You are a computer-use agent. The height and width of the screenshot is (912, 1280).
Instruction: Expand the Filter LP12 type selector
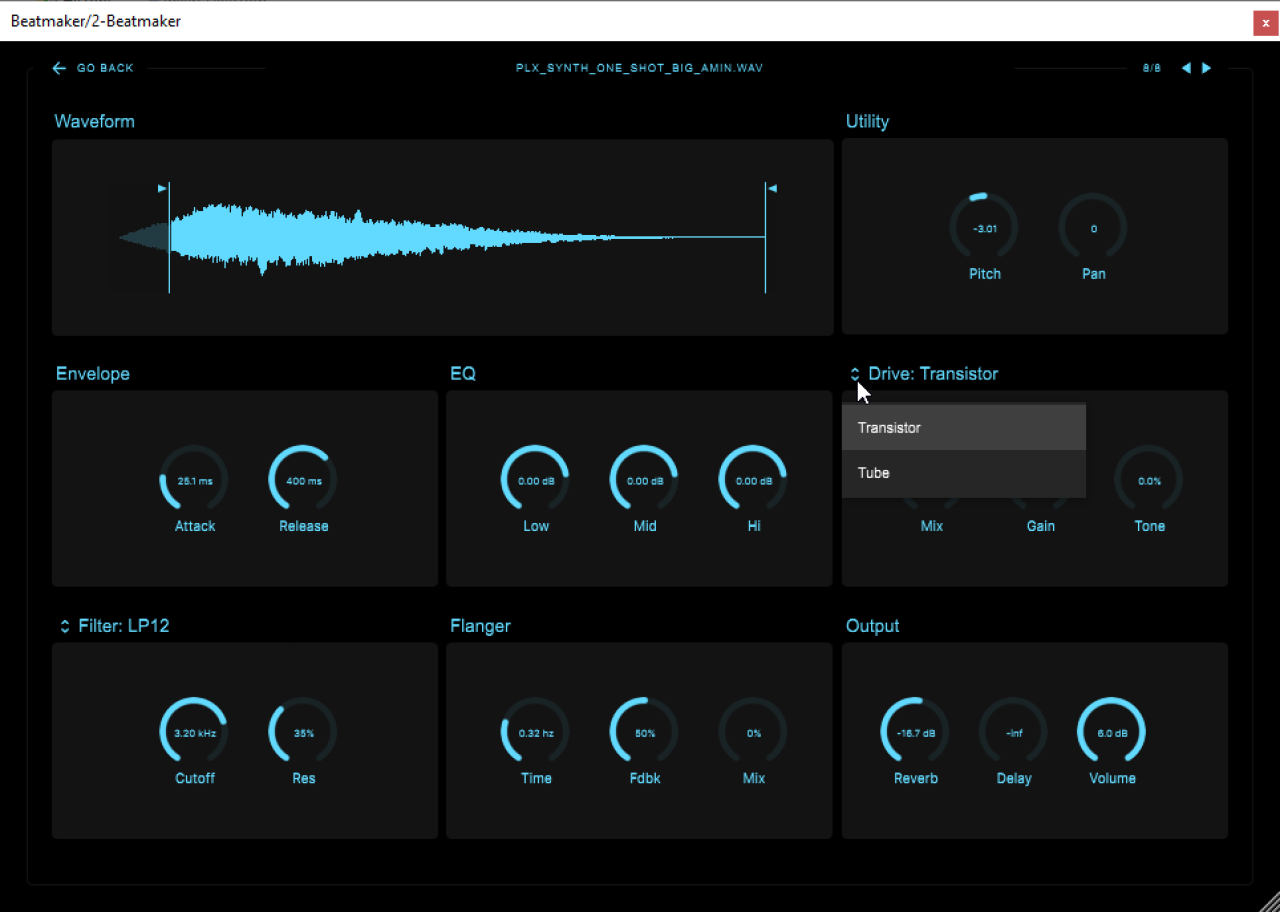click(x=65, y=626)
